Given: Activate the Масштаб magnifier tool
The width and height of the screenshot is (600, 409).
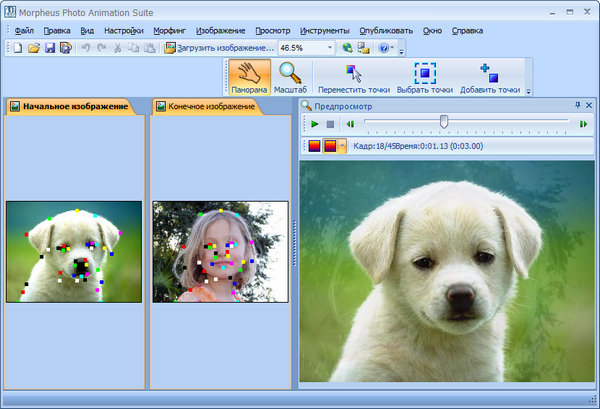Looking at the screenshot, I should (290, 77).
